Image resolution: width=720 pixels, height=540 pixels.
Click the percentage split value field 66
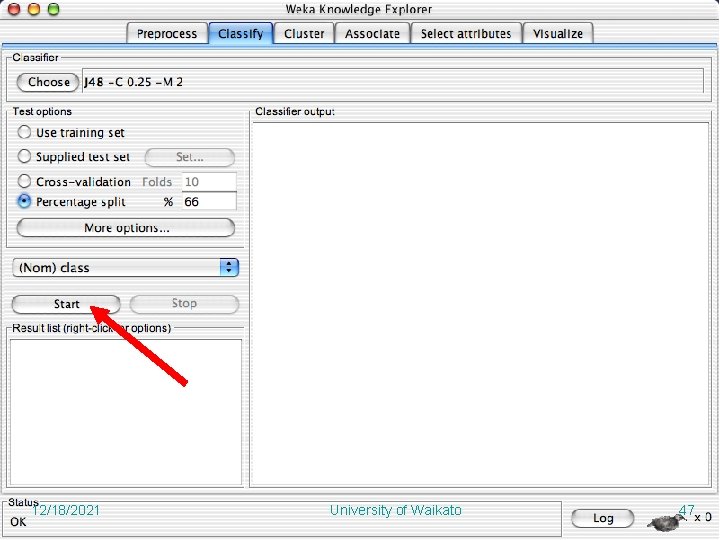209,202
